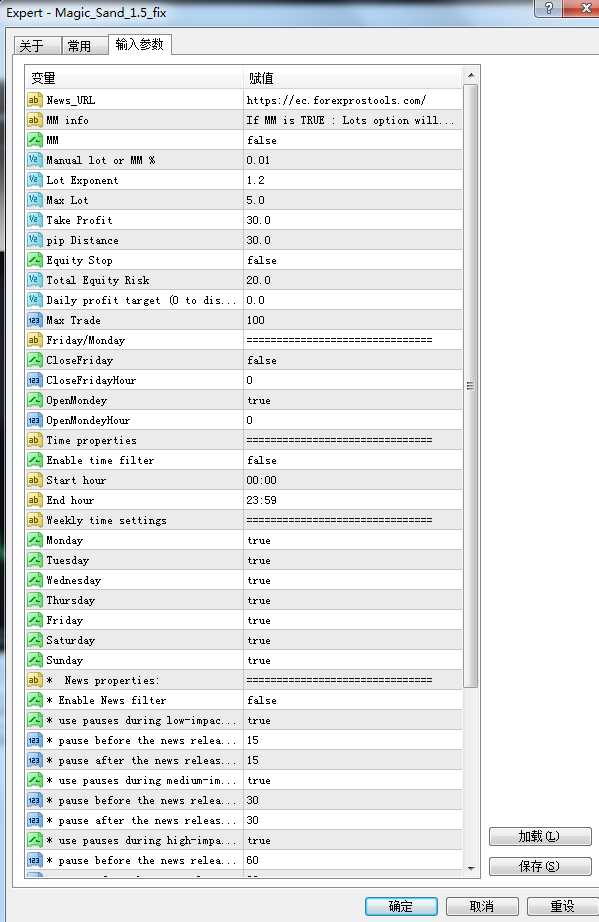This screenshot has height=922, width=599.
Task: Select the Enable time filter false value
Action: [x=353, y=460]
